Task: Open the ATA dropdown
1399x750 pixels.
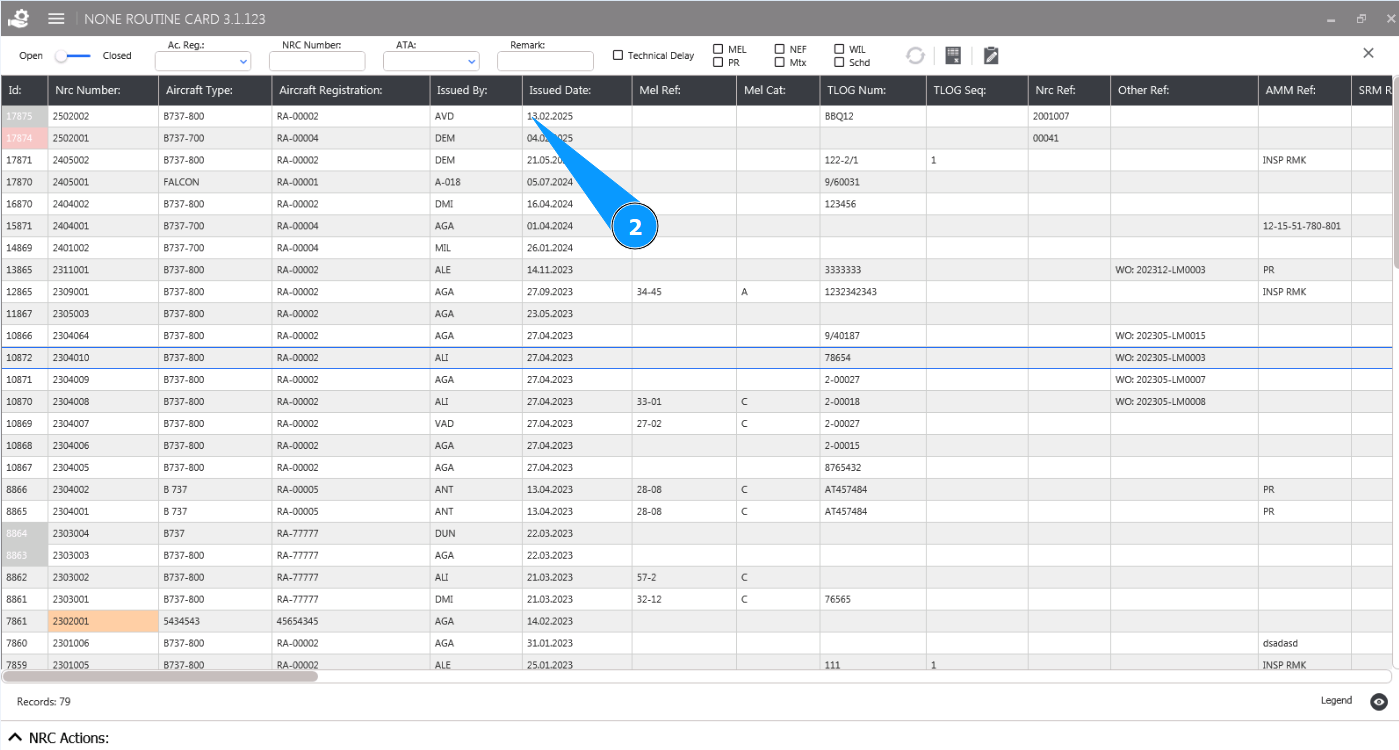Action: (x=431, y=62)
